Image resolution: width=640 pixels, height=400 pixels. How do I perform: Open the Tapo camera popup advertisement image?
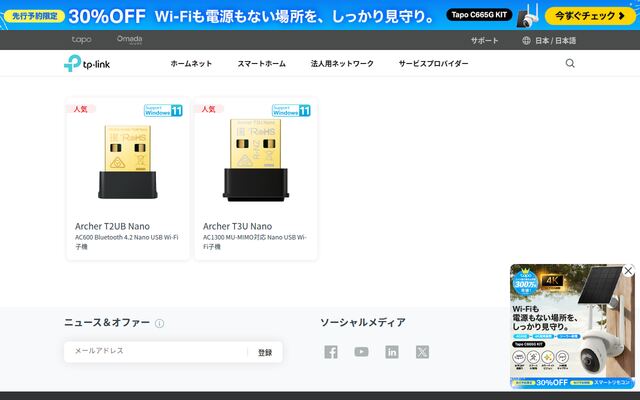tap(573, 326)
